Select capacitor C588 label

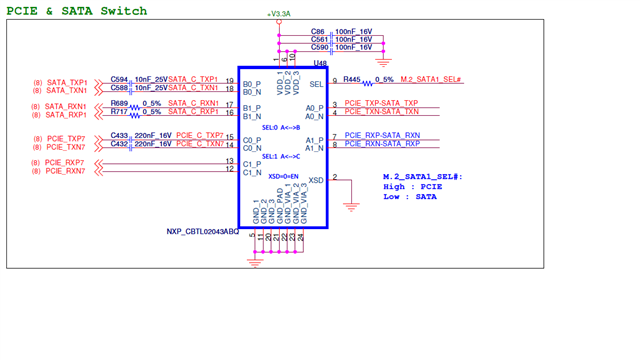[x=119, y=87]
